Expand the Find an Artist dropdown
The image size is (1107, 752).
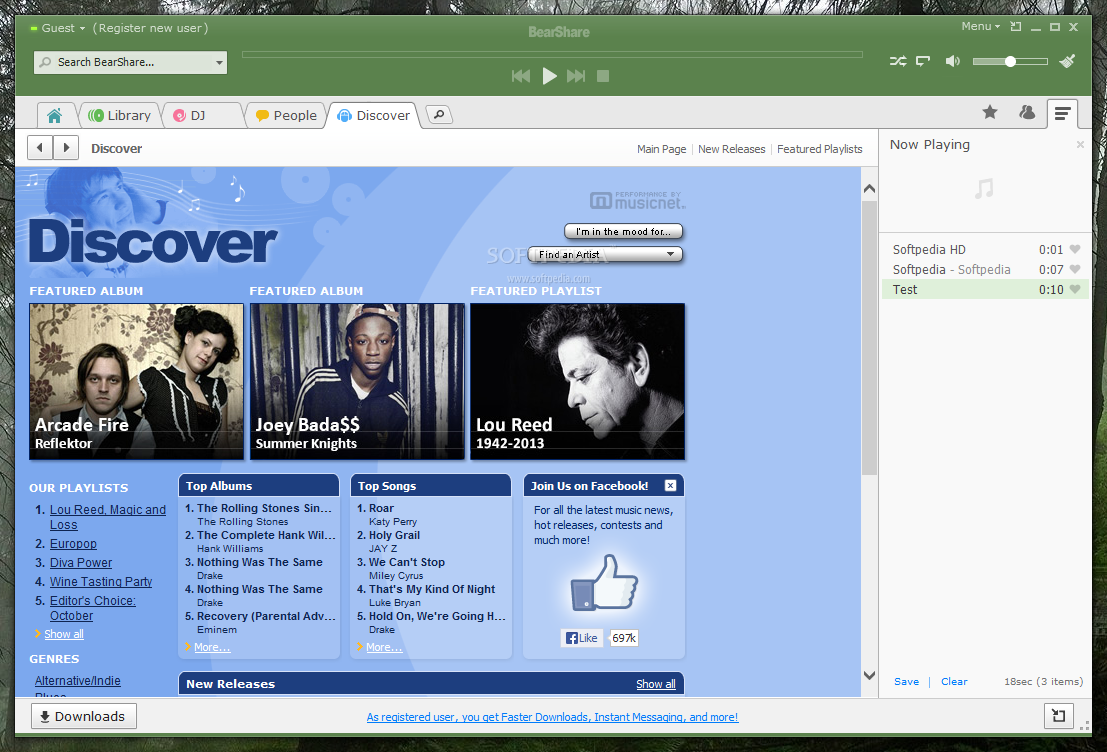pos(606,254)
